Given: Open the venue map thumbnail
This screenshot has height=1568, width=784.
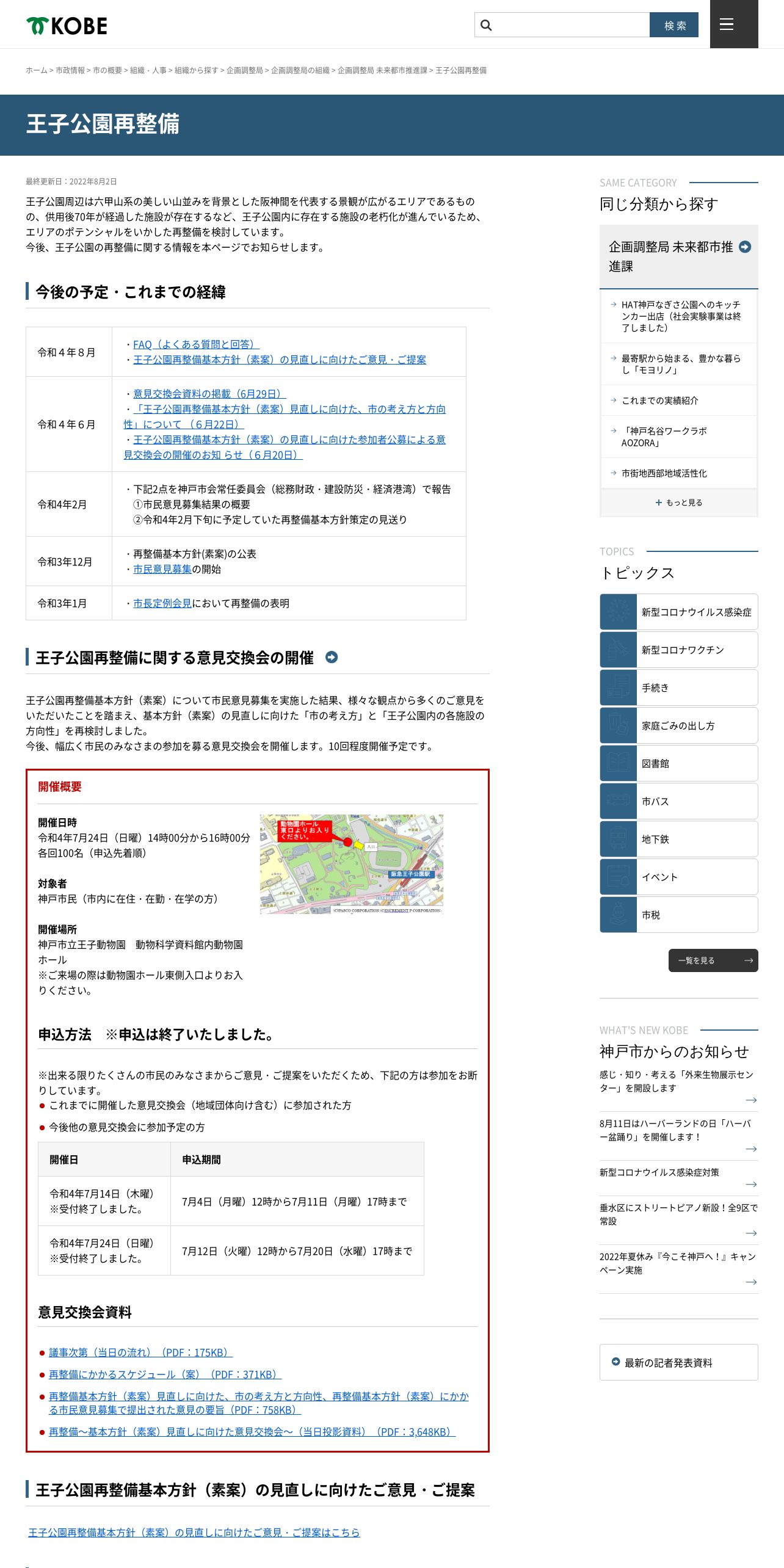Looking at the screenshot, I should 352,864.
